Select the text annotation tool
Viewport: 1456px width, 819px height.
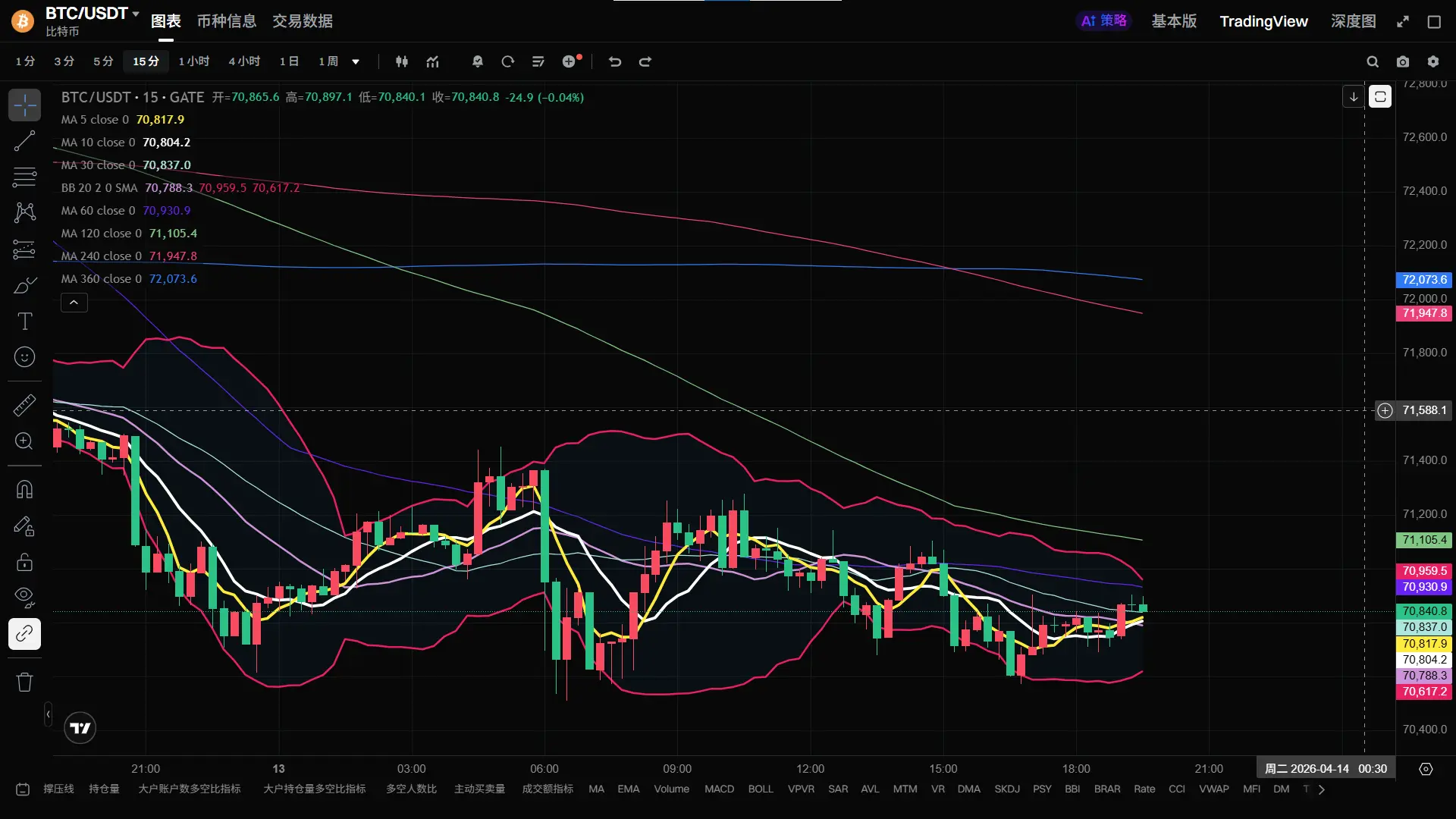24,322
